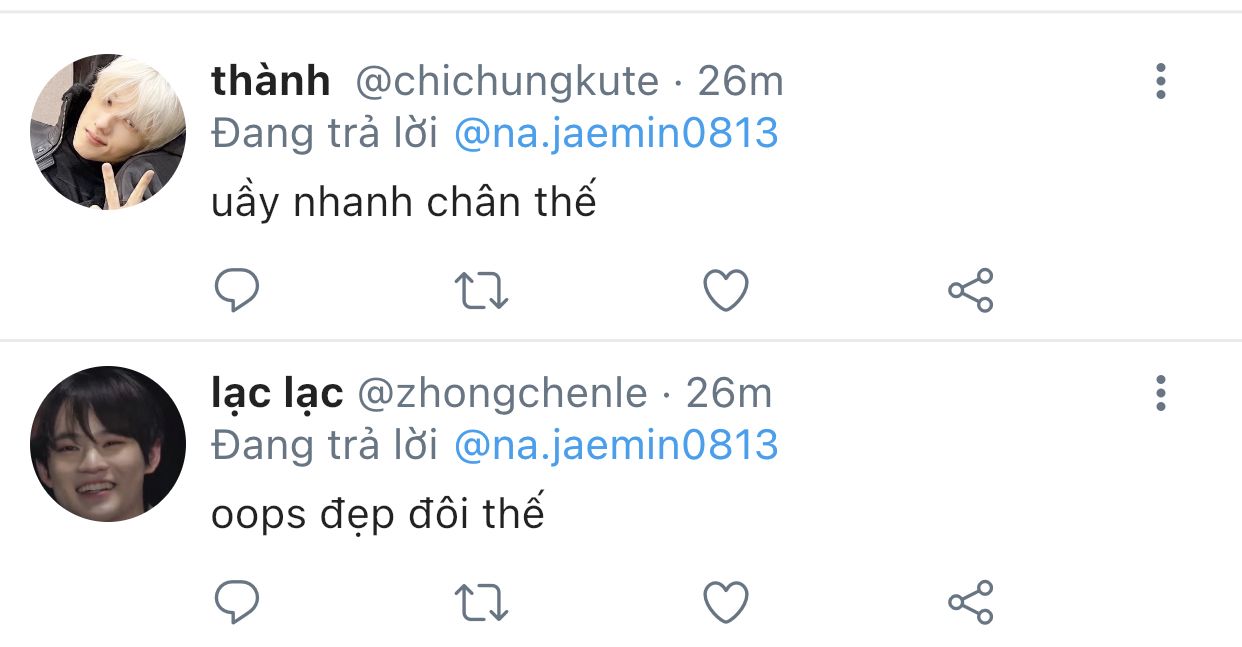Retweet thành's reply
Viewport: 1242px width, 647px height.
tap(482, 290)
